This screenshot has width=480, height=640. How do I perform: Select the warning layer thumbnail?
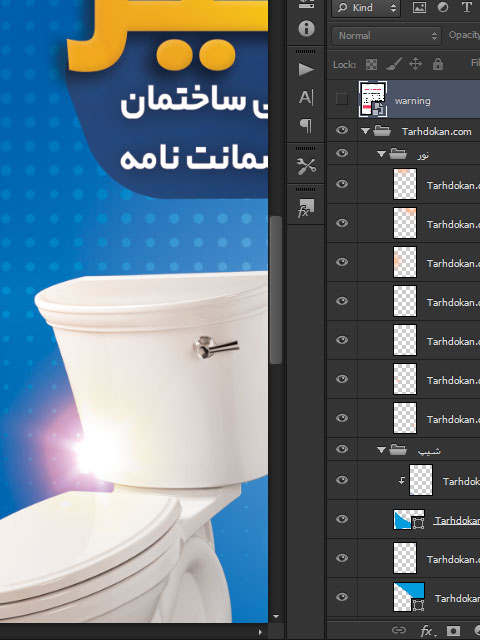pyautogui.click(x=373, y=99)
